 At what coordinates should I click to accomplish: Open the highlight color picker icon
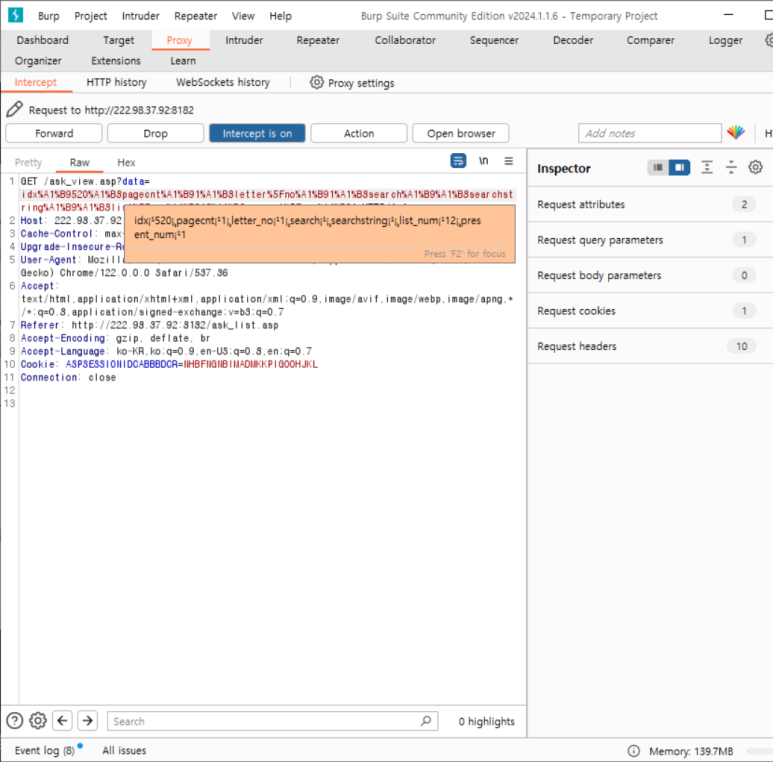point(736,133)
